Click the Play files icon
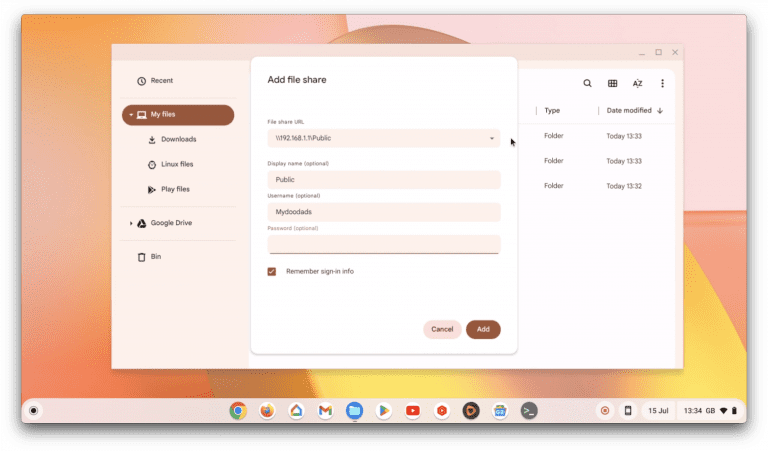 (x=152, y=190)
